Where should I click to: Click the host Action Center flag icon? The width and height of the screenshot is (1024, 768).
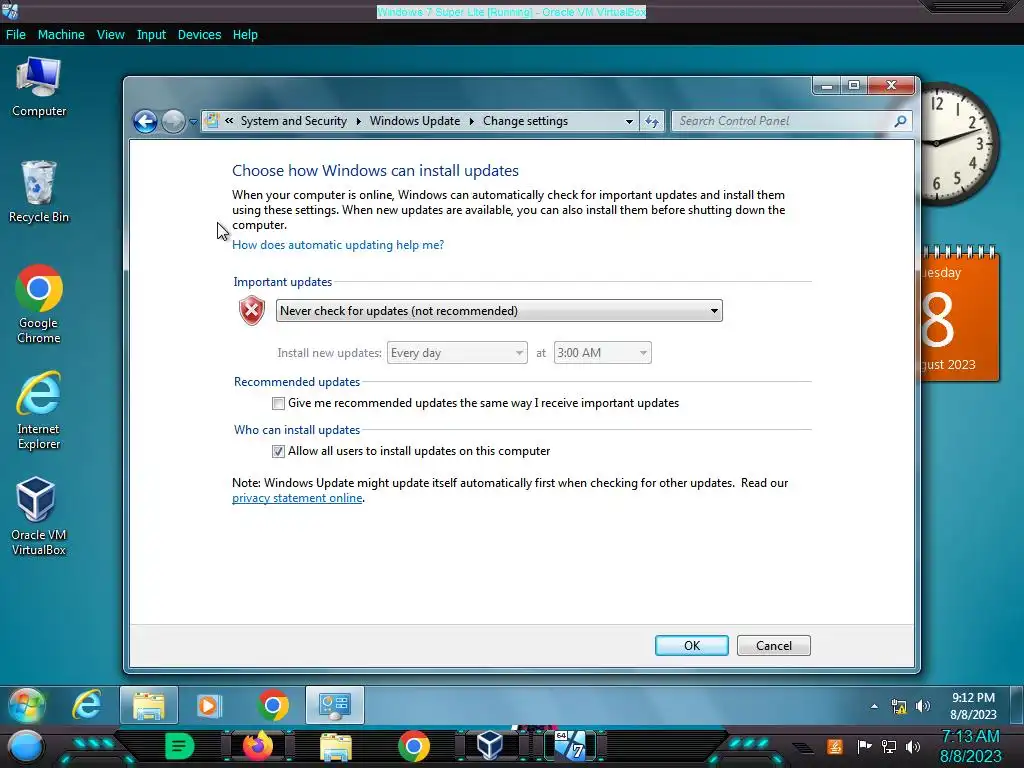coord(864,746)
